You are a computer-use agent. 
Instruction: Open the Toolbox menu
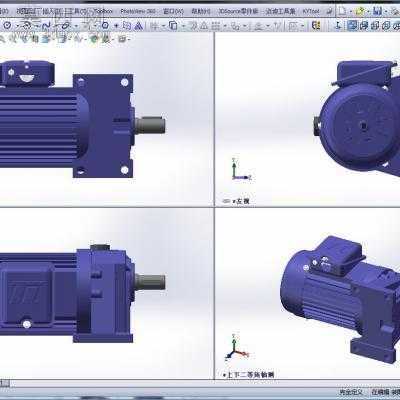point(103,11)
